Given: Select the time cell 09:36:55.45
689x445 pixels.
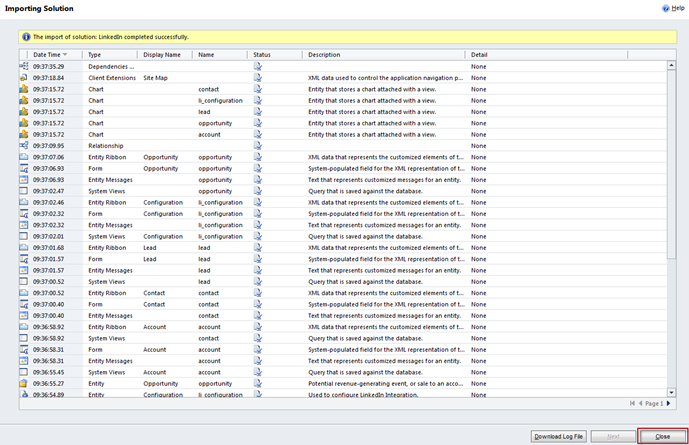Looking at the screenshot, I should coord(48,372).
